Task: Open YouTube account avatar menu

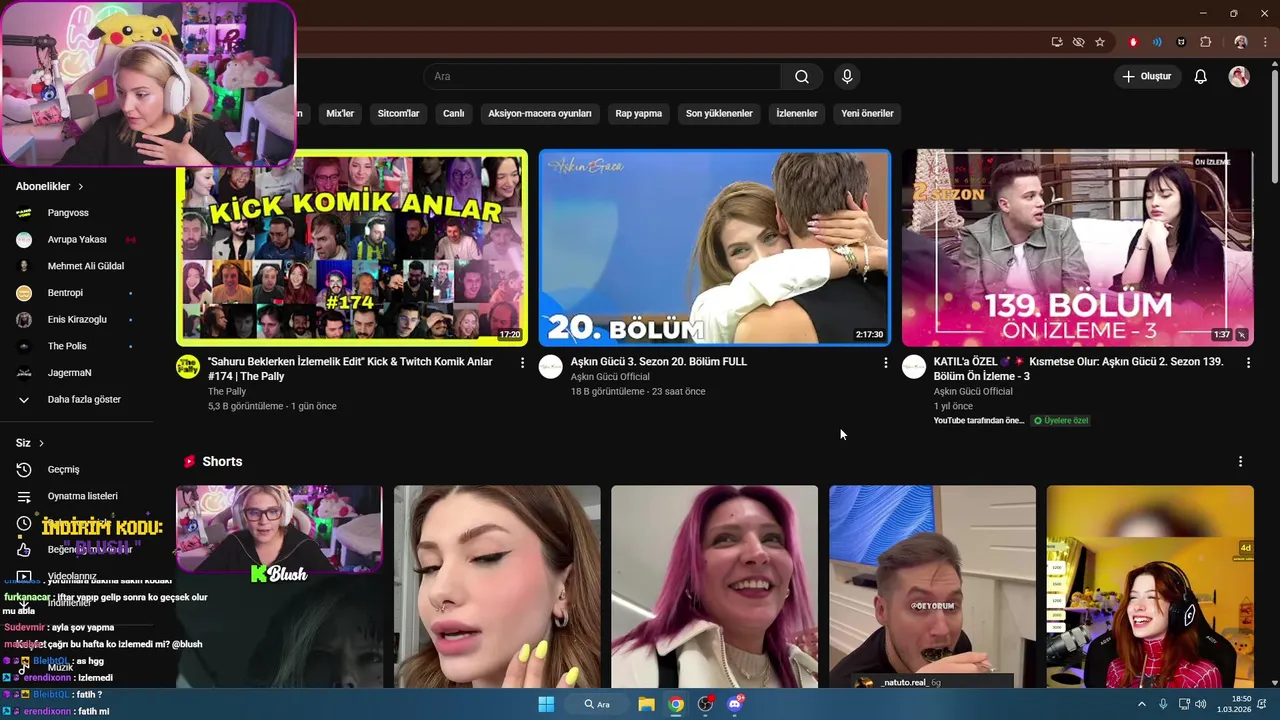Action: (x=1239, y=77)
